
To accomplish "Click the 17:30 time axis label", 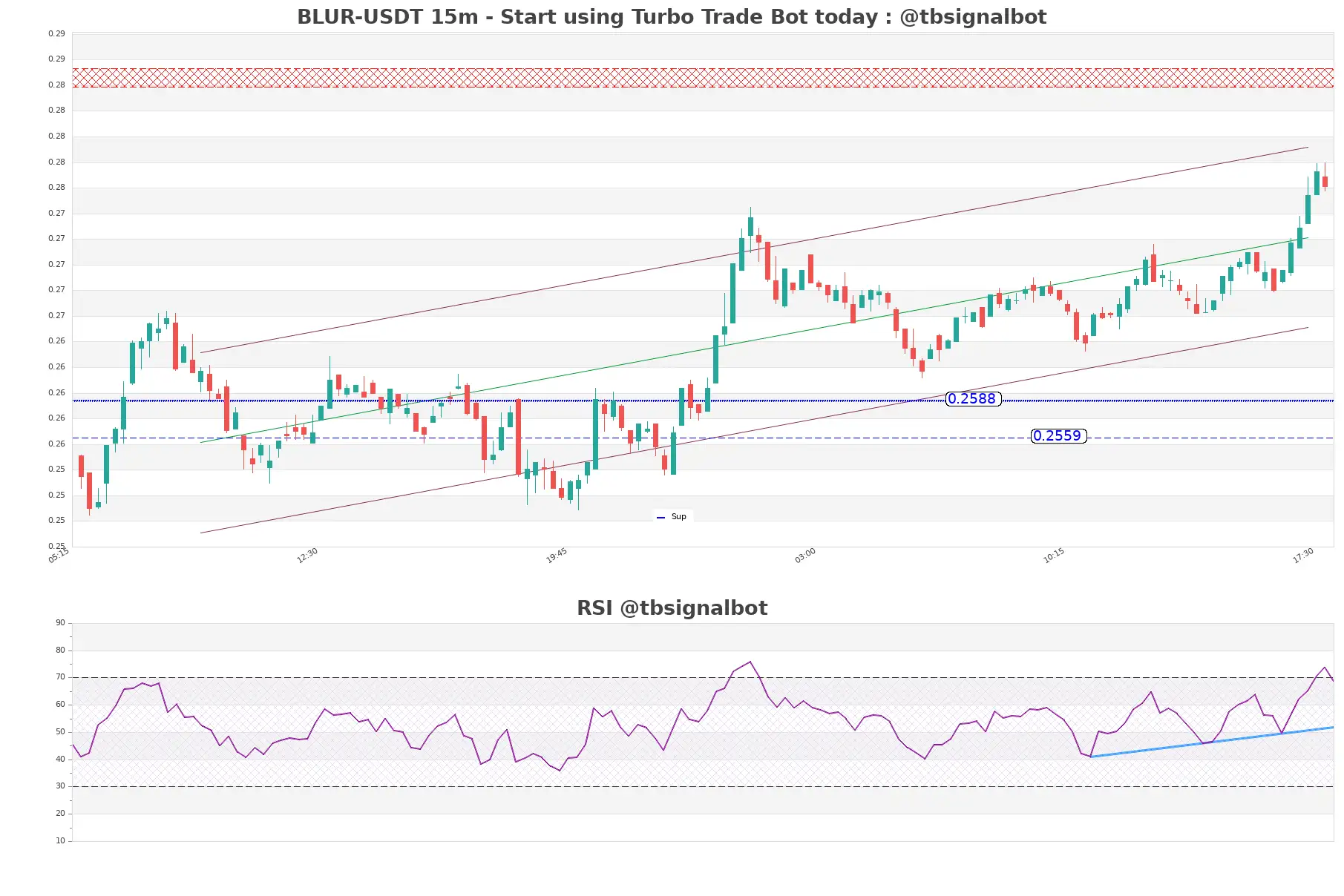I will pos(1303,556).
